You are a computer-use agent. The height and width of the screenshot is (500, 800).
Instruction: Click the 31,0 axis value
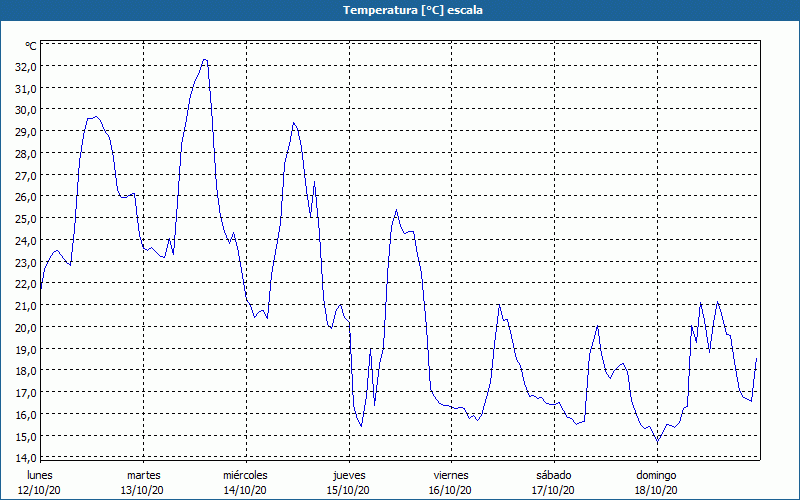tap(27, 89)
